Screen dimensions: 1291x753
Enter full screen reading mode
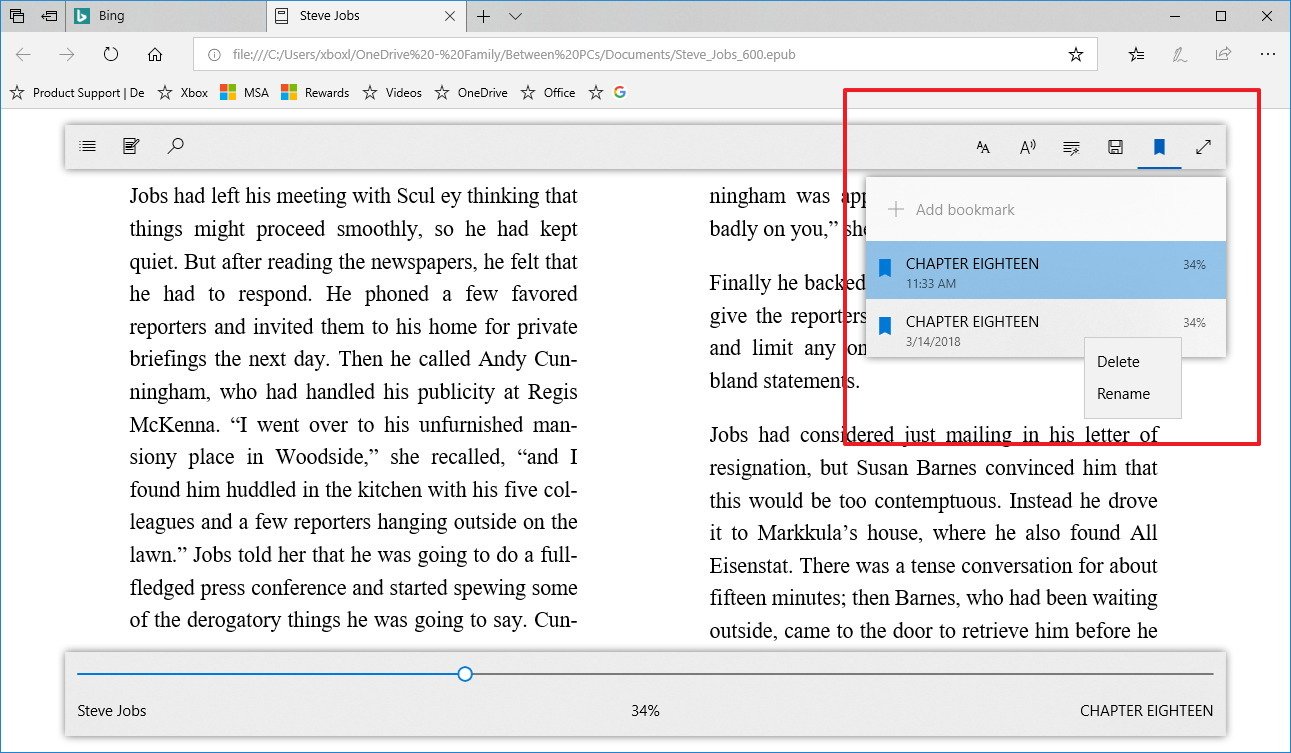point(1203,148)
